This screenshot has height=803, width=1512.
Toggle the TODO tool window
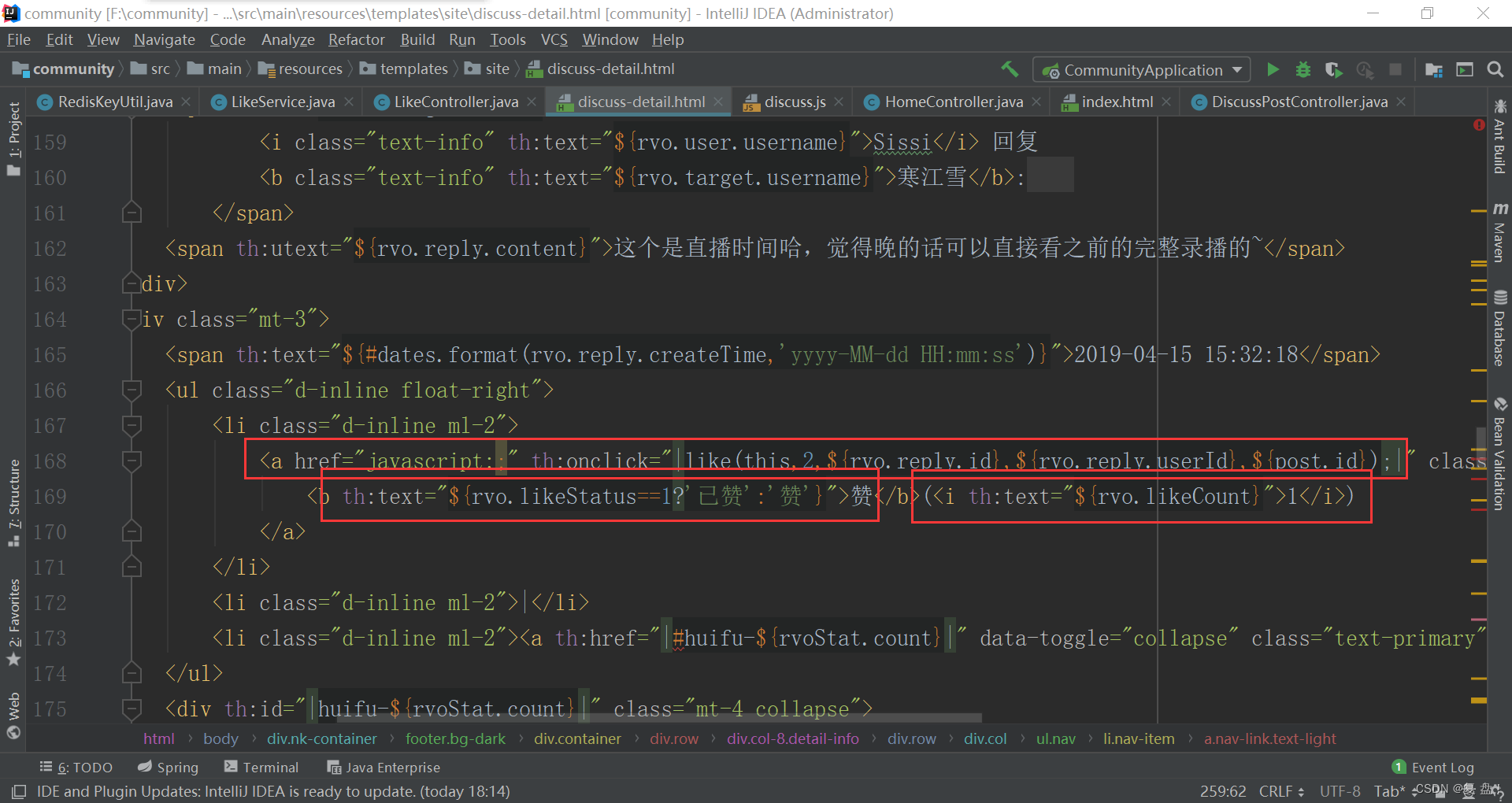coord(76,768)
